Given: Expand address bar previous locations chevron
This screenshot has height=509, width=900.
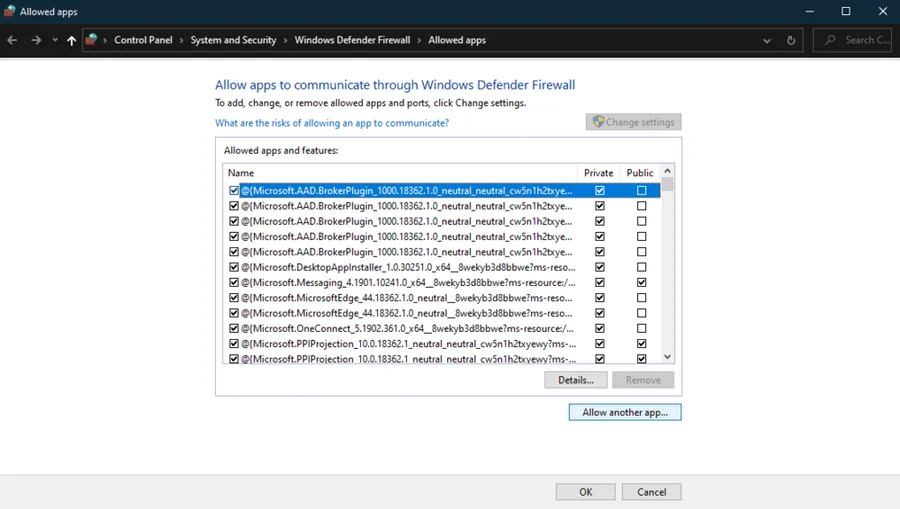Looking at the screenshot, I should (767, 40).
